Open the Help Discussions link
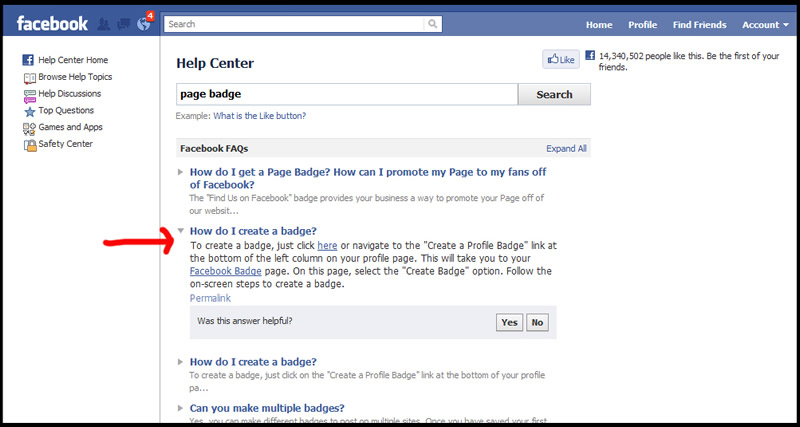The width and height of the screenshot is (800, 427). (69, 94)
